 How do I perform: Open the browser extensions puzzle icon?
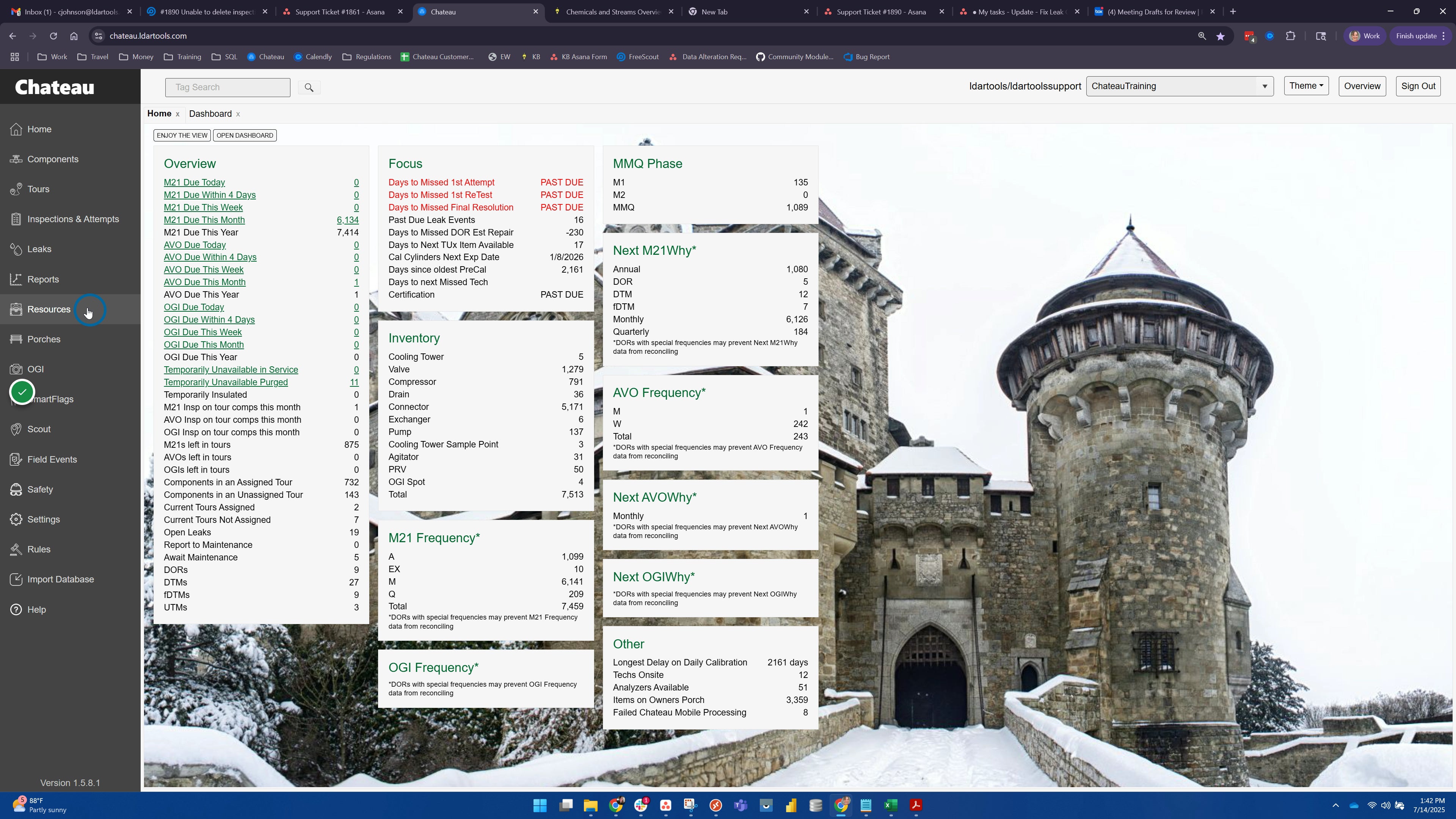1290,36
